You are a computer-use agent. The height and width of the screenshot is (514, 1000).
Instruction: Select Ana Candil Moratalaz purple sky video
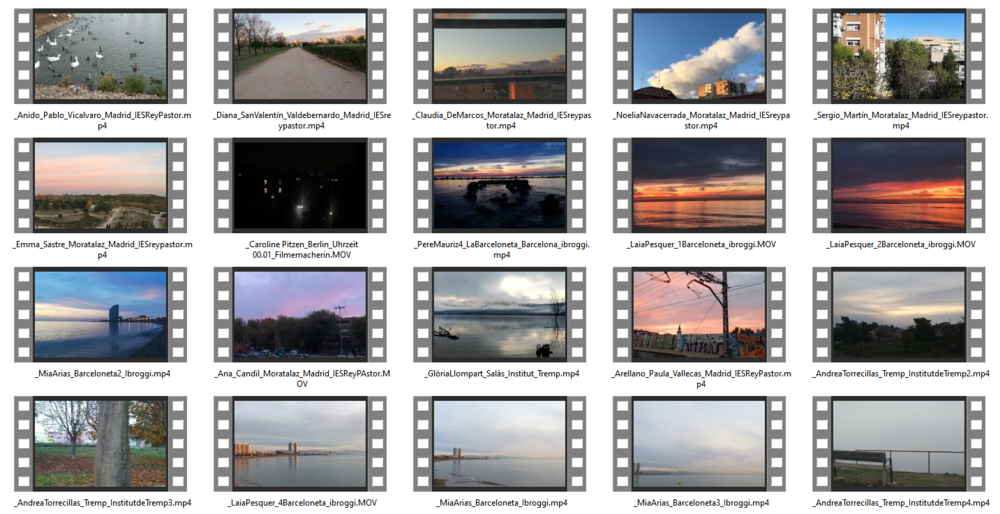tap(300, 315)
